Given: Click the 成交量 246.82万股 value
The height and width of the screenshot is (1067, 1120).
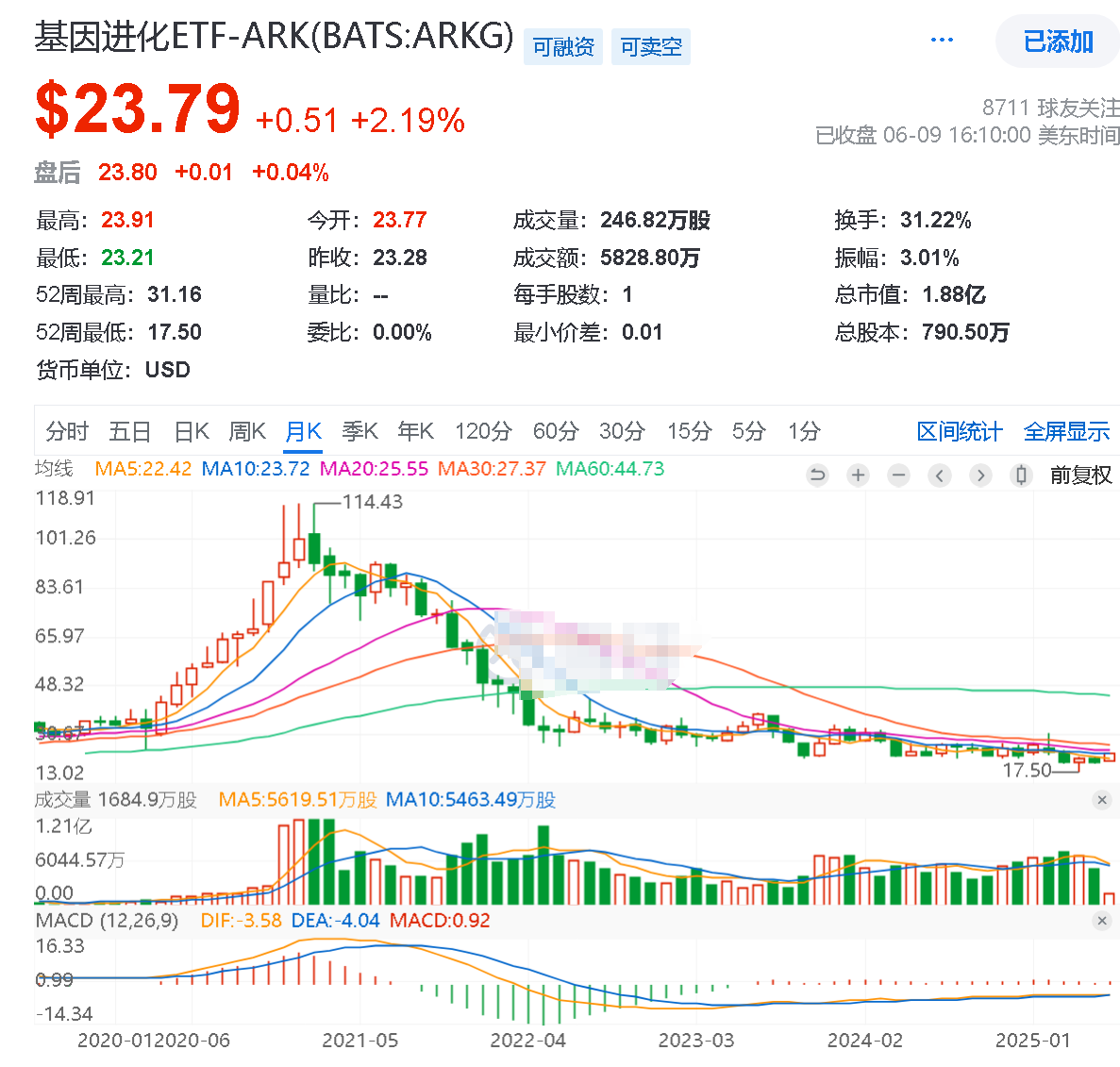Looking at the screenshot, I should 654,221.
